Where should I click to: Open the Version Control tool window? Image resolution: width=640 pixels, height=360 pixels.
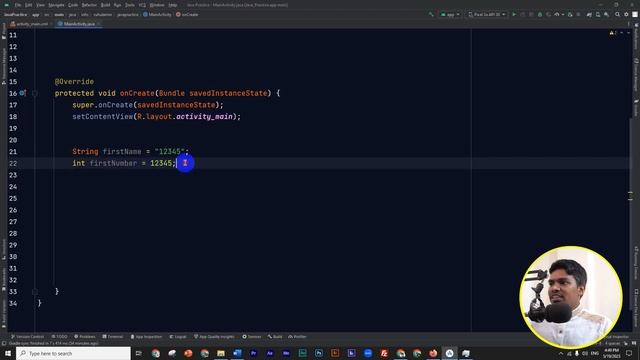(x=27, y=336)
